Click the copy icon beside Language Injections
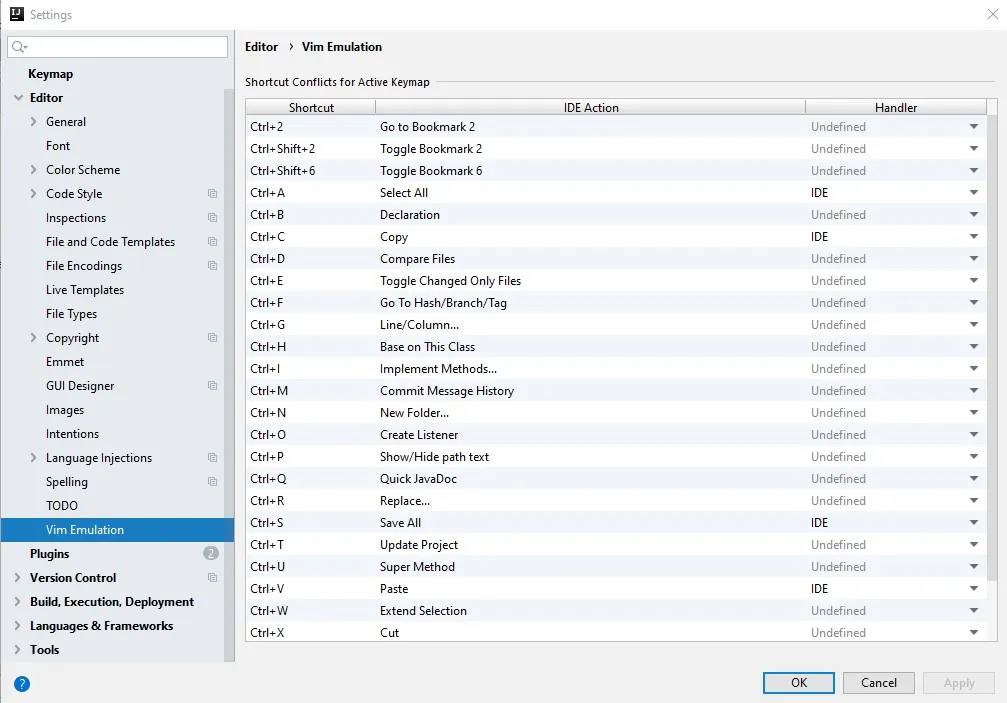This screenshot has height=703, width=1007. coord(213,458)
